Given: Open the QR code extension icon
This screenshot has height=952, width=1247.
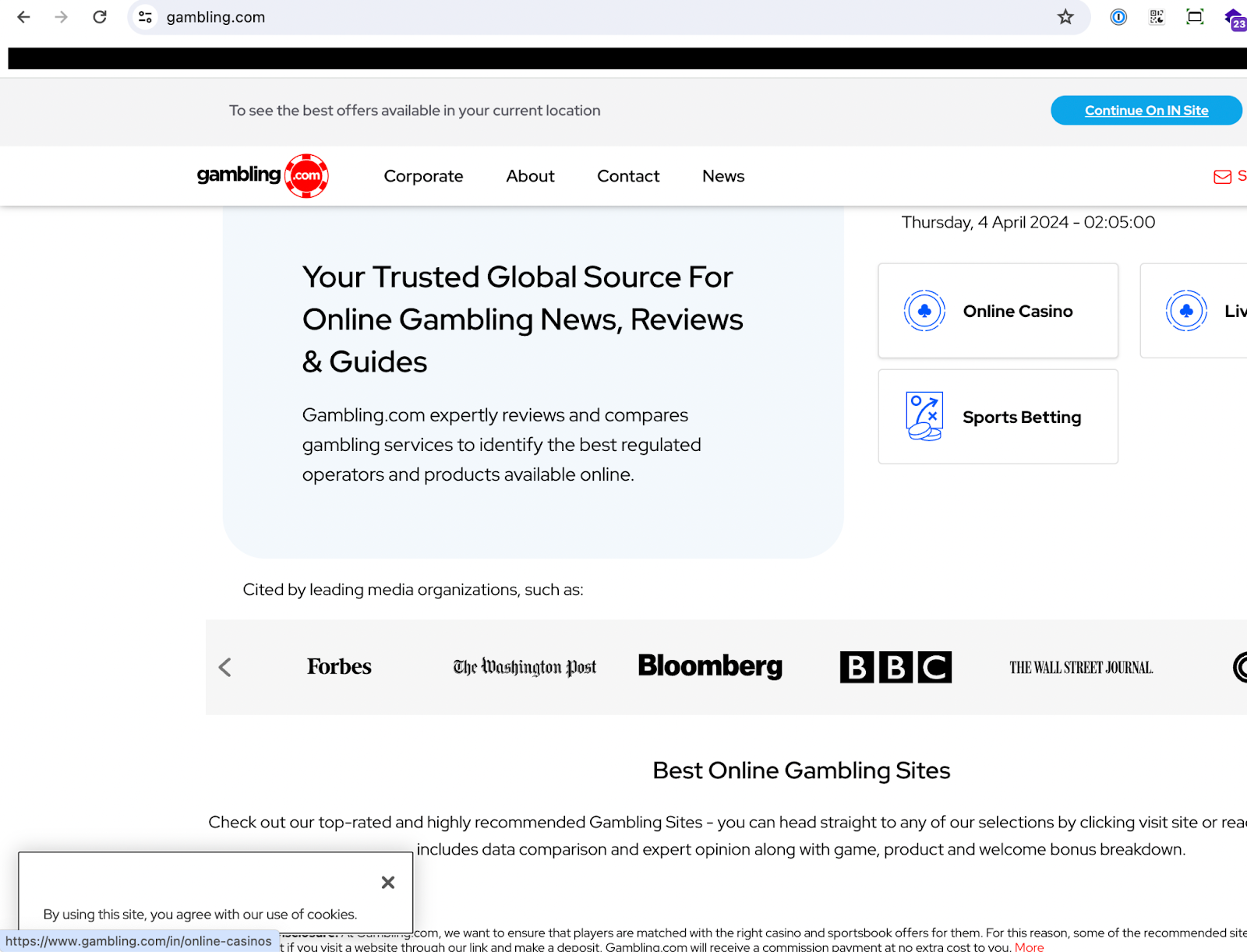Looking at the screenshot, I should pos(1157,17).
